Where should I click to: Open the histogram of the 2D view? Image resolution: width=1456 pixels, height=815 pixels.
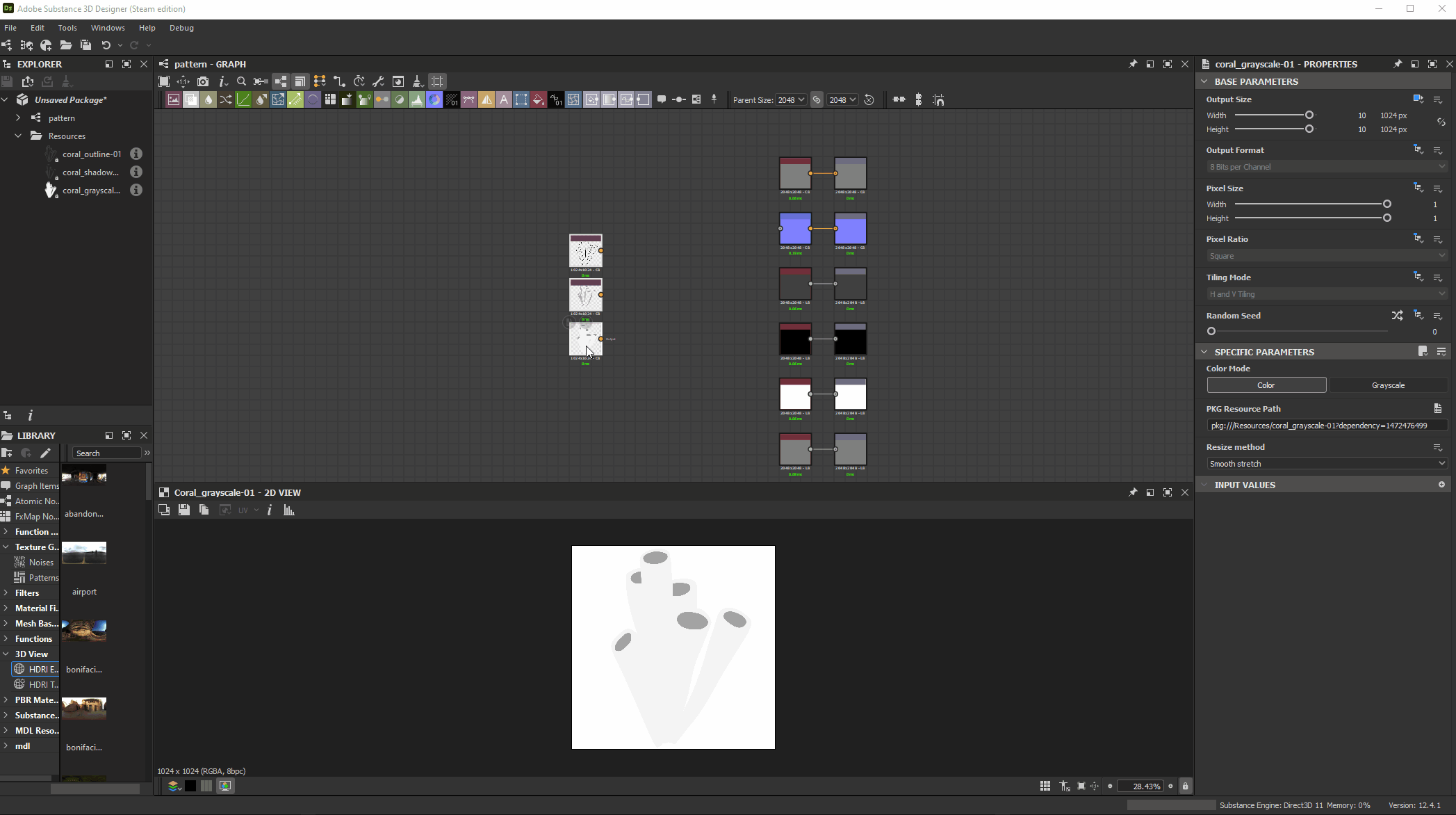click(289, 510)
